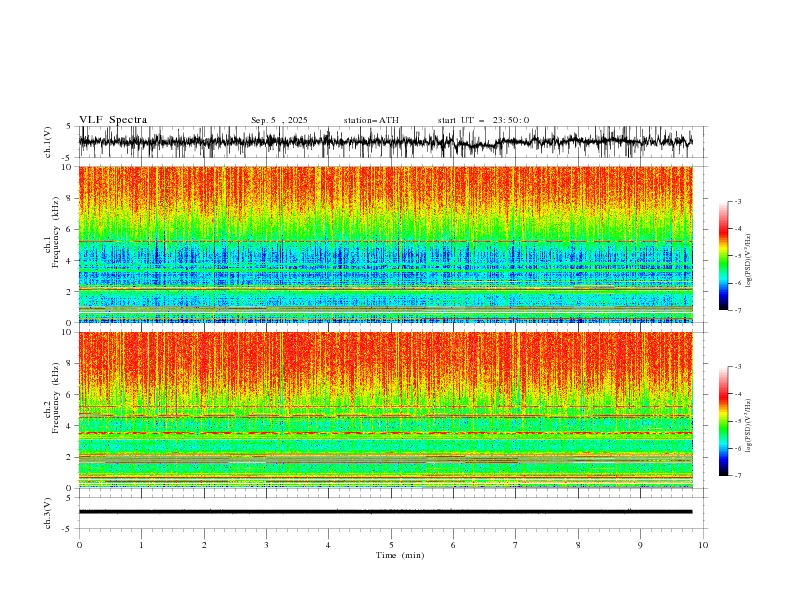
Task: Click the upper colorbar's log(PSD) label
Action: pos(748,261)
